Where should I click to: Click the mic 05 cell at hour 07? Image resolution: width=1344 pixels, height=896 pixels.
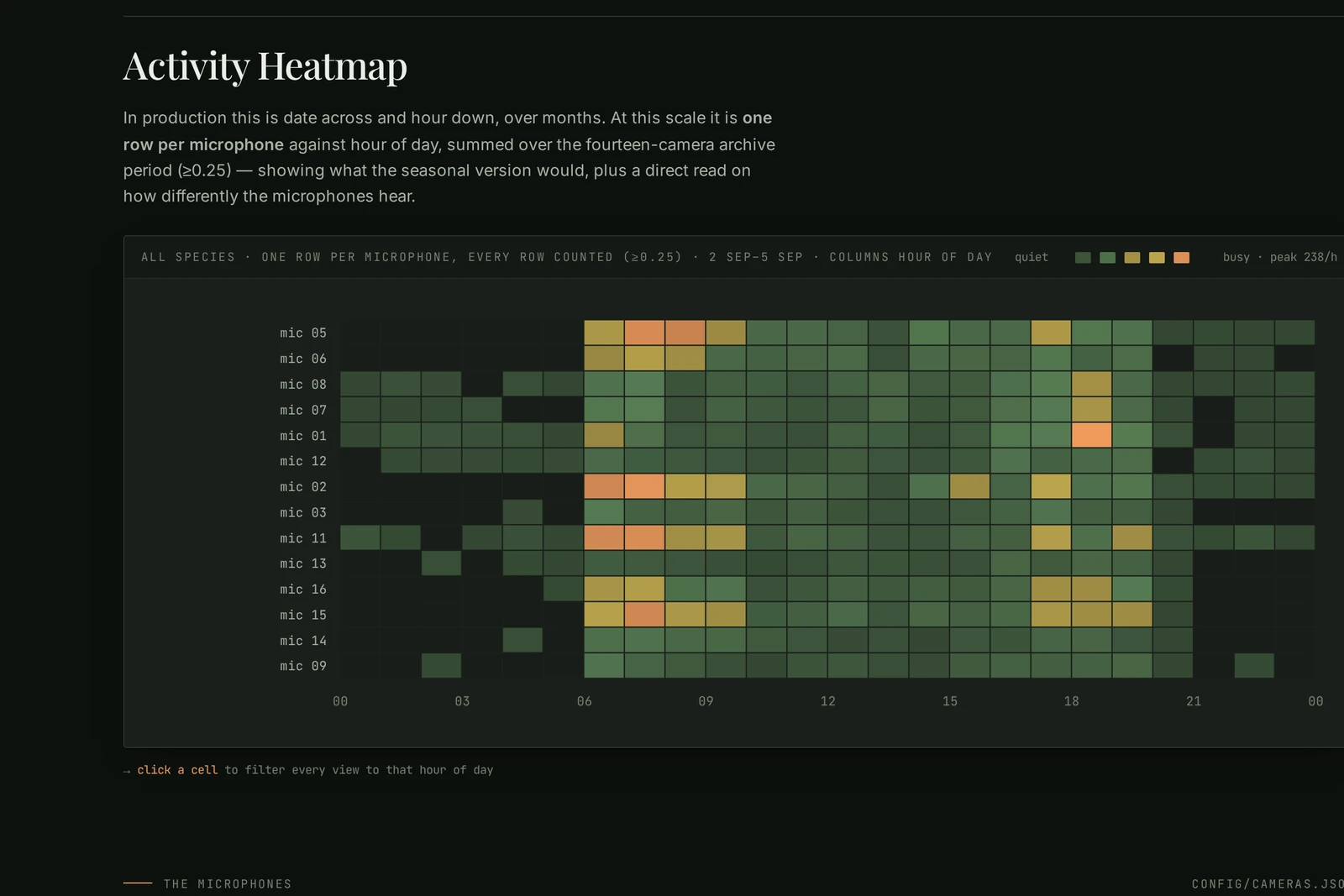click(x=644, y=333)
